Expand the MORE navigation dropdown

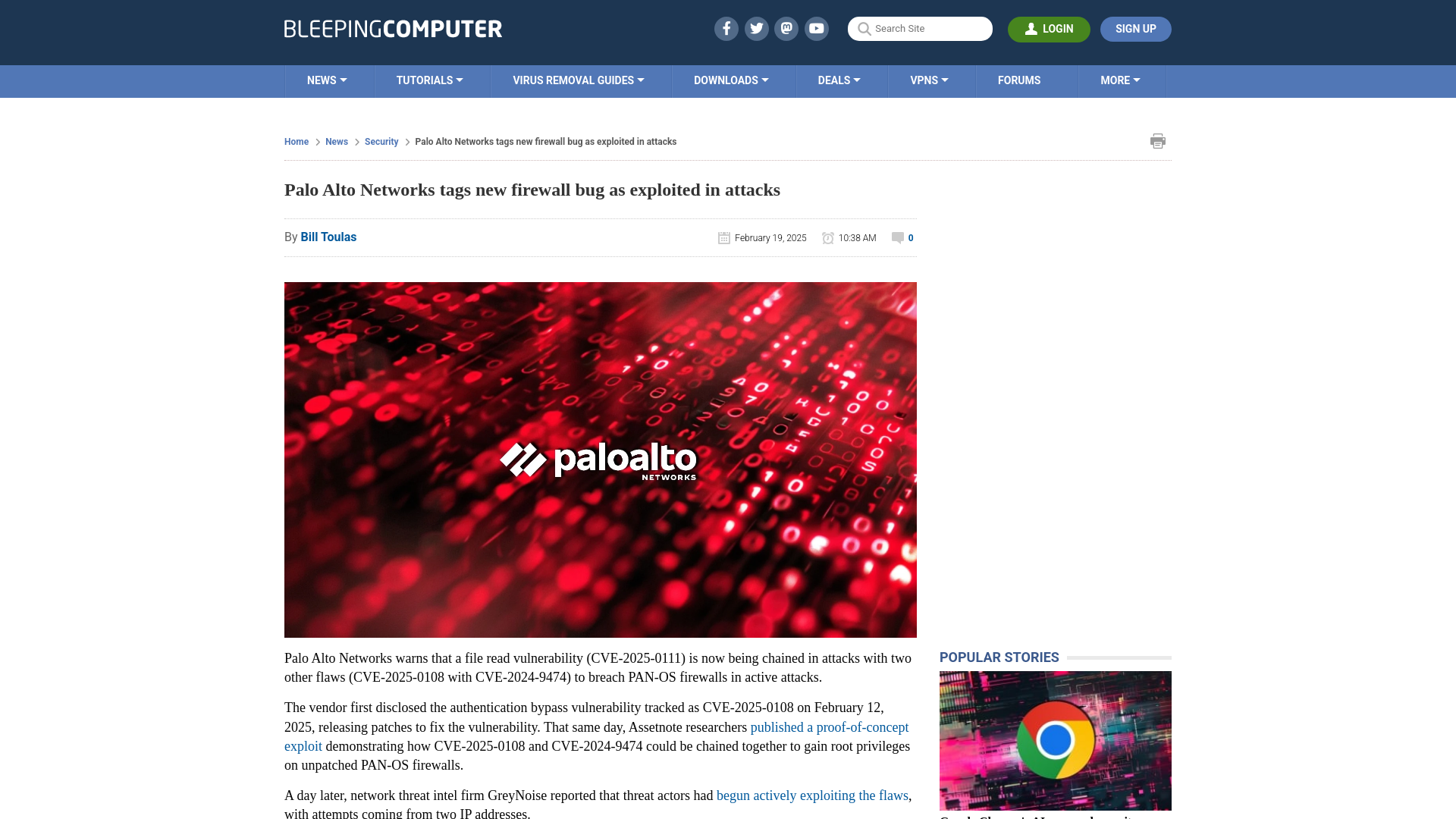pos(1121,80)
